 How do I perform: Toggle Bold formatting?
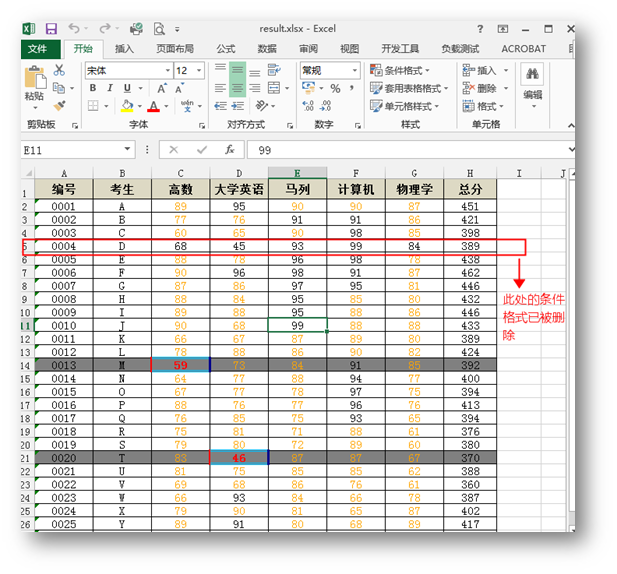pos(93,88)
